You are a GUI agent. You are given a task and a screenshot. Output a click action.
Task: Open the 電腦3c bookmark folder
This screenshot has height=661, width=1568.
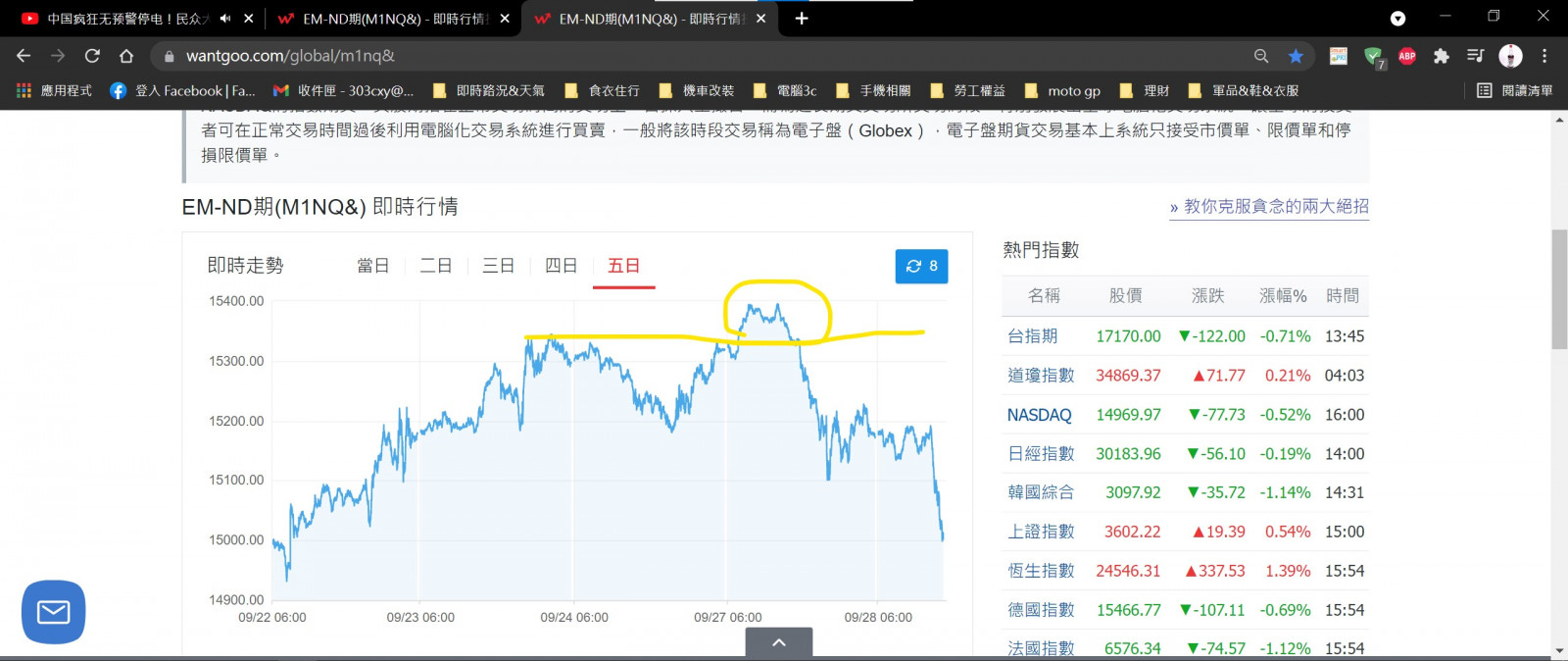click(785, 90)
